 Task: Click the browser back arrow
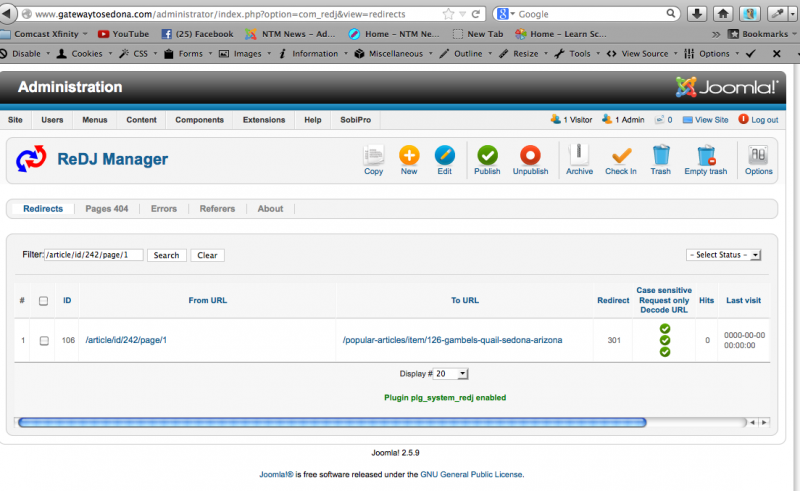tap(7, 14)
